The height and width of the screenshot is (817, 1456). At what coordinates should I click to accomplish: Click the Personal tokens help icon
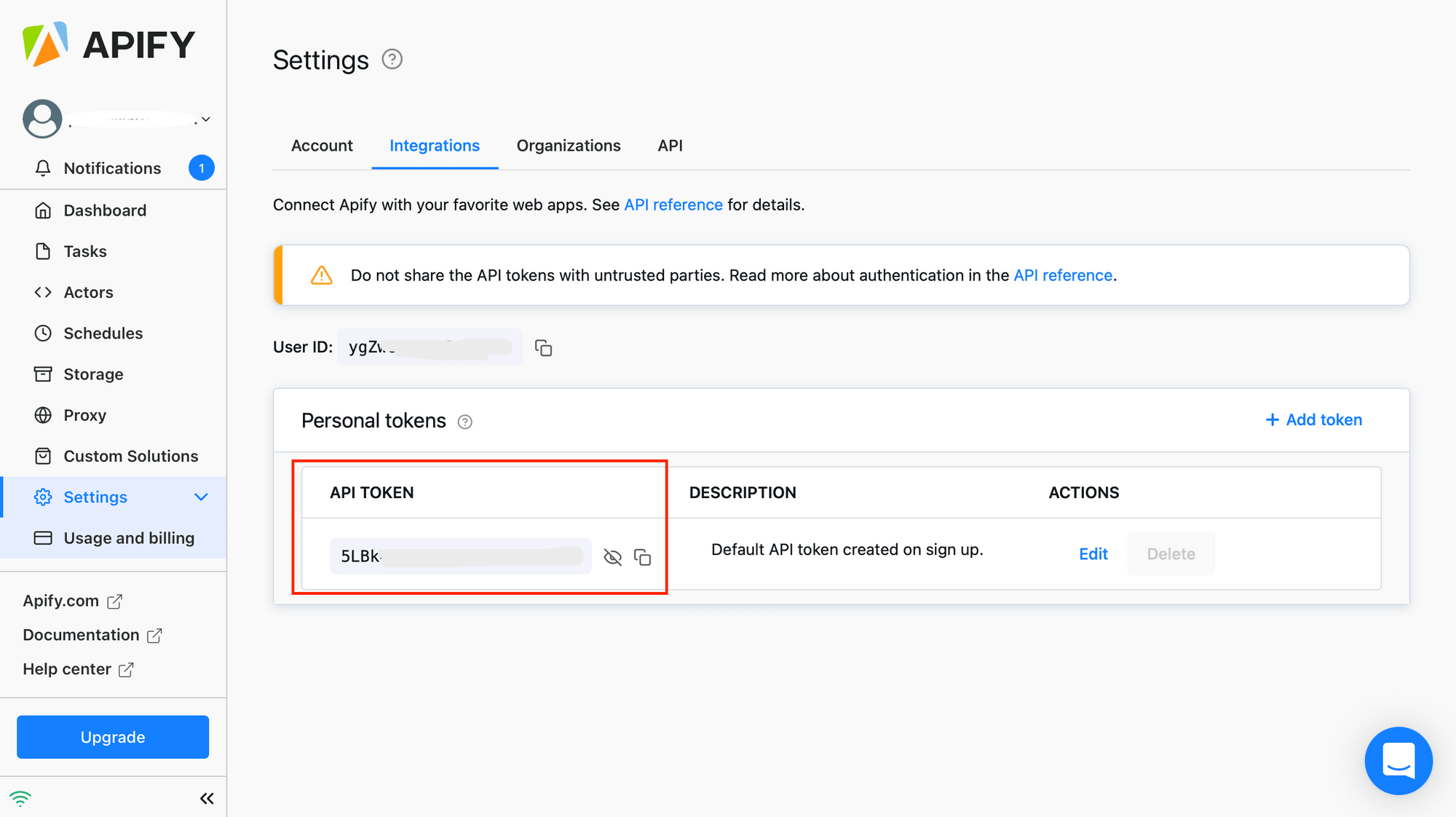coord(465,422)
